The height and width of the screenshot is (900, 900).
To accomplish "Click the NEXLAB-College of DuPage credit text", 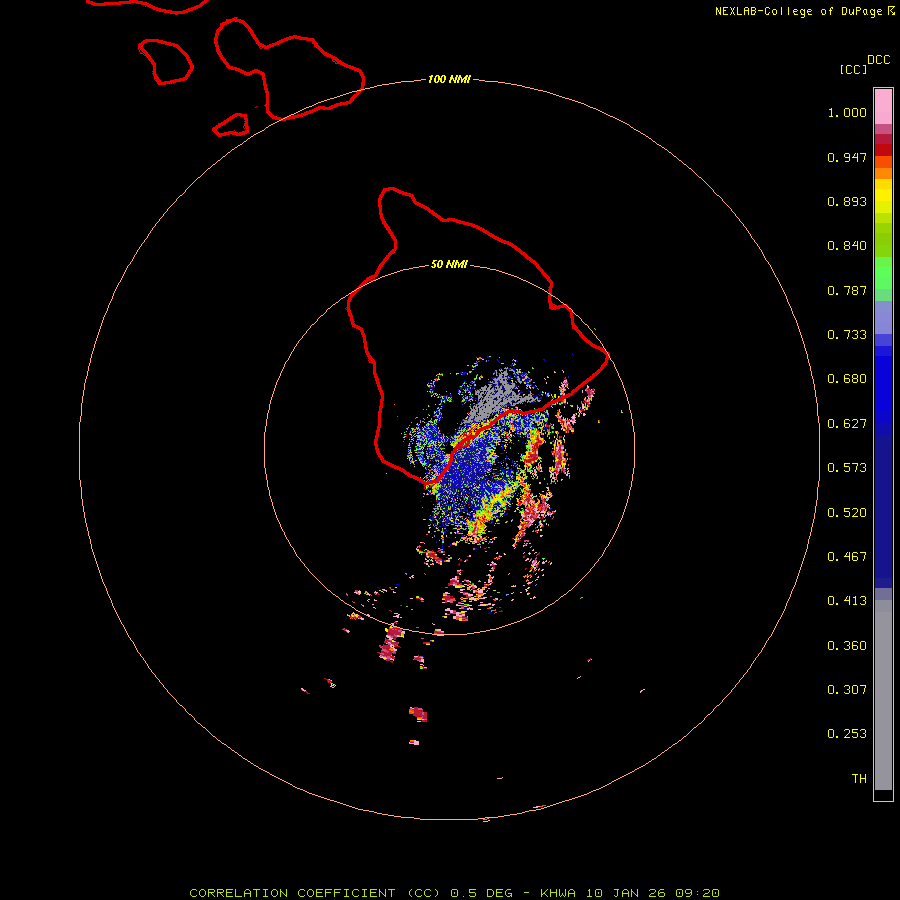I will [x=805, y=11].
